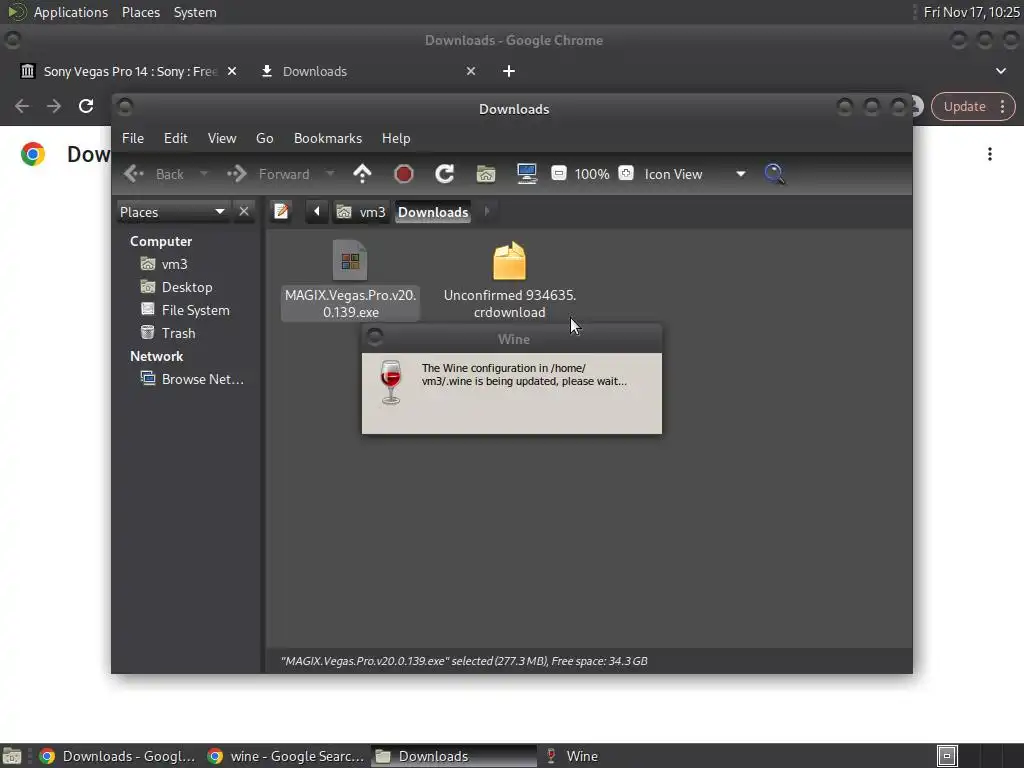Viewport: 1024px width, 768px height.
Task: Open the Applications menu in top panel
Action: pyautogui.click(x=71, y=12)
